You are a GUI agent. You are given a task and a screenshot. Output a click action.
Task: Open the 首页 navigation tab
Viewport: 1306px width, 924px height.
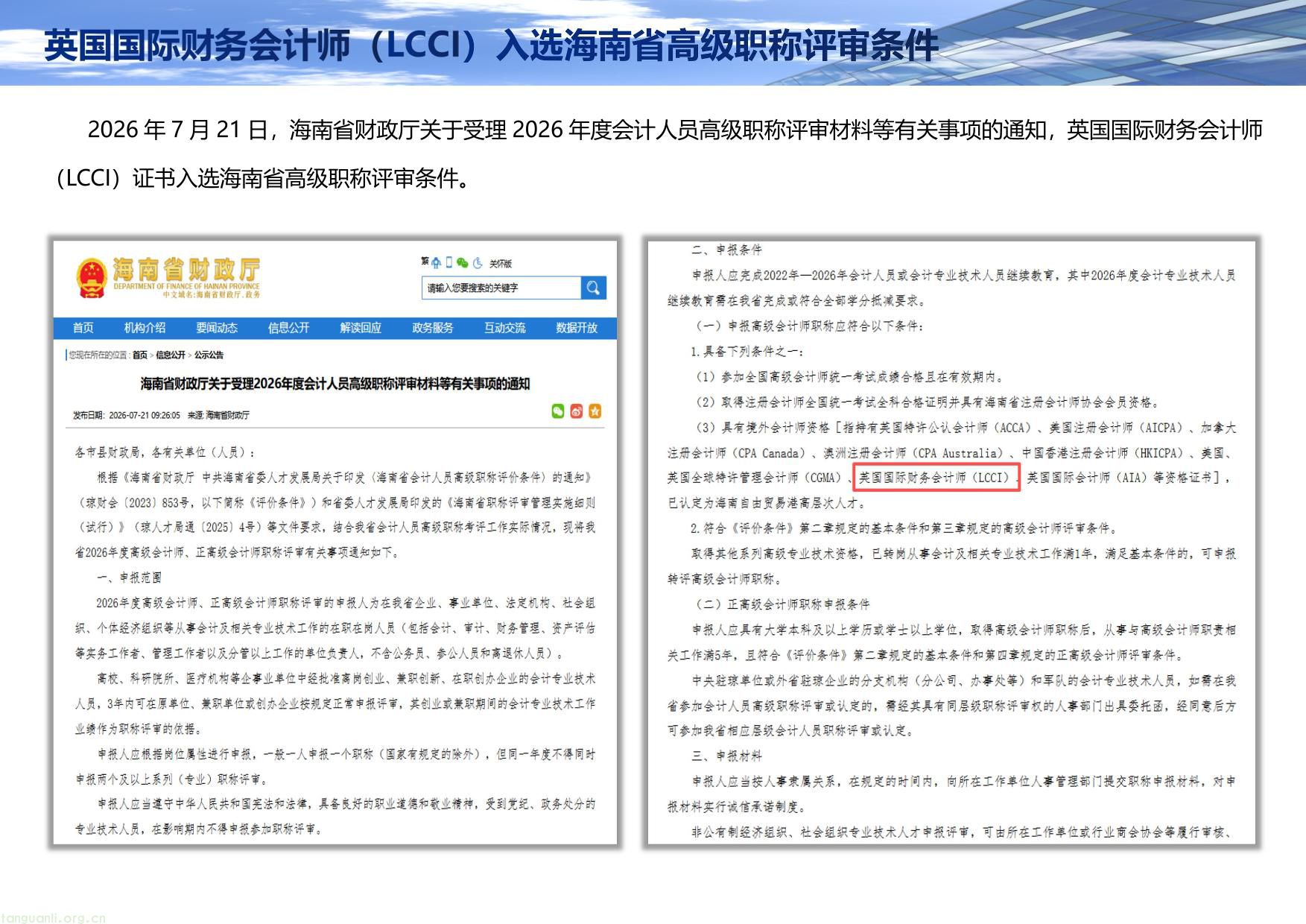83,328
